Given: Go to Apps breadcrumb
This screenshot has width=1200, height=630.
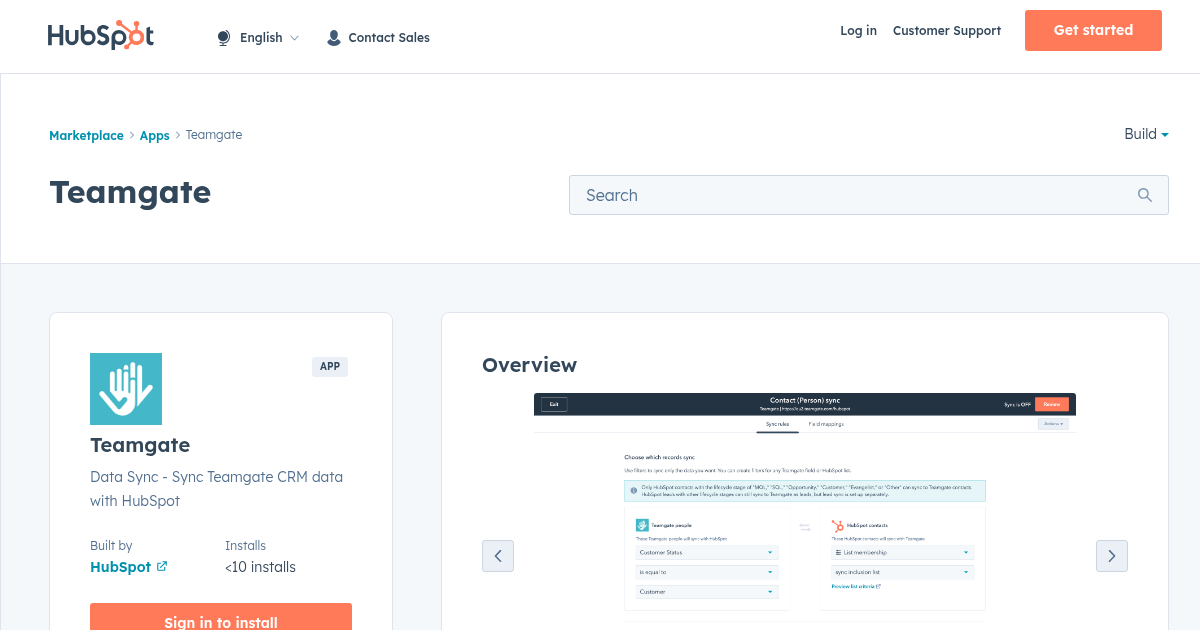Looking at the screenshot, I should pyautogui.click(x=155, y=135).
